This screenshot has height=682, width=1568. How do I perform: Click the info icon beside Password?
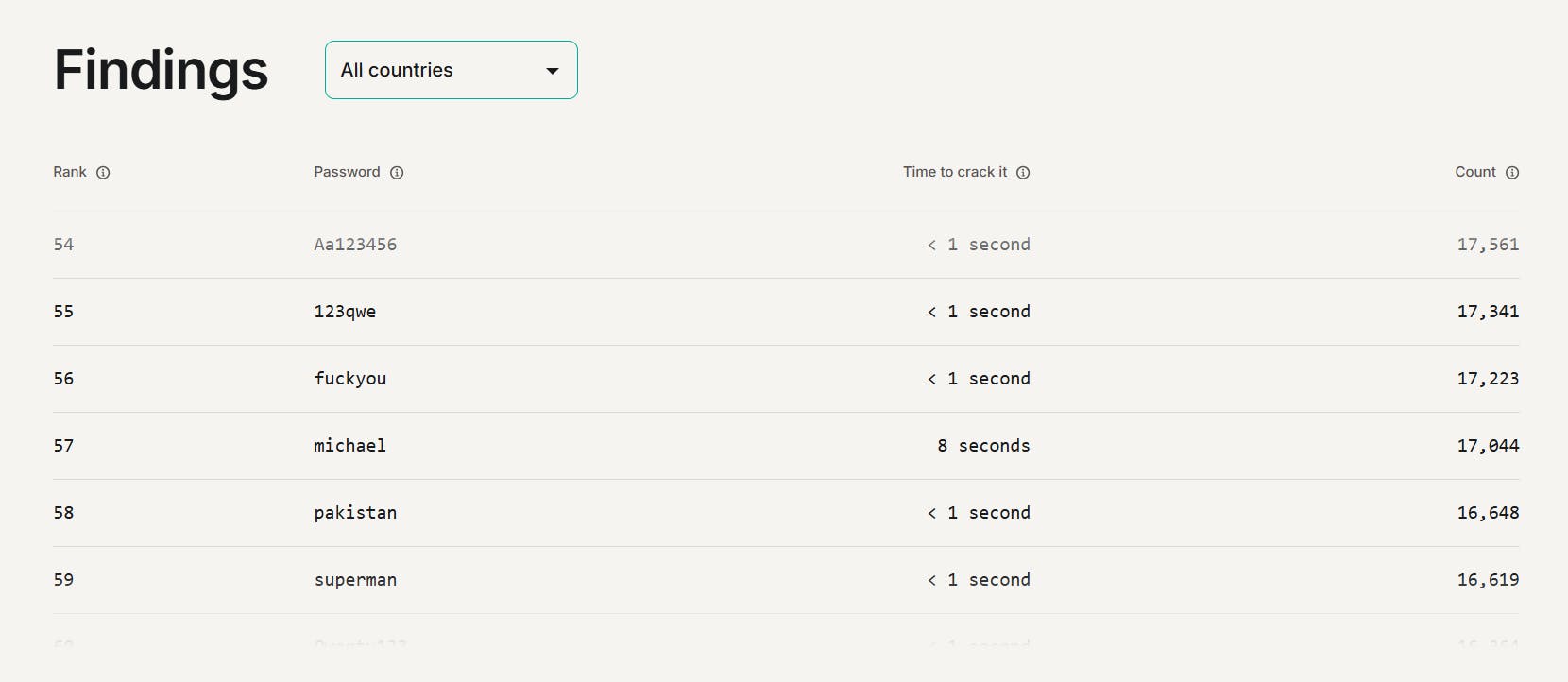397,173
